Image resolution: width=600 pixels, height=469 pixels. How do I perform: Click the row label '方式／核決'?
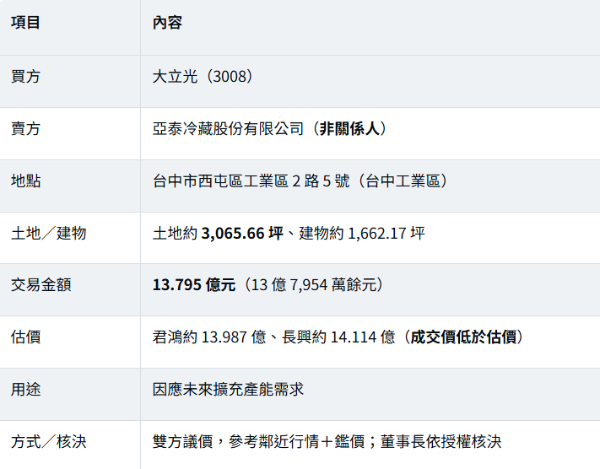(49, 441)
